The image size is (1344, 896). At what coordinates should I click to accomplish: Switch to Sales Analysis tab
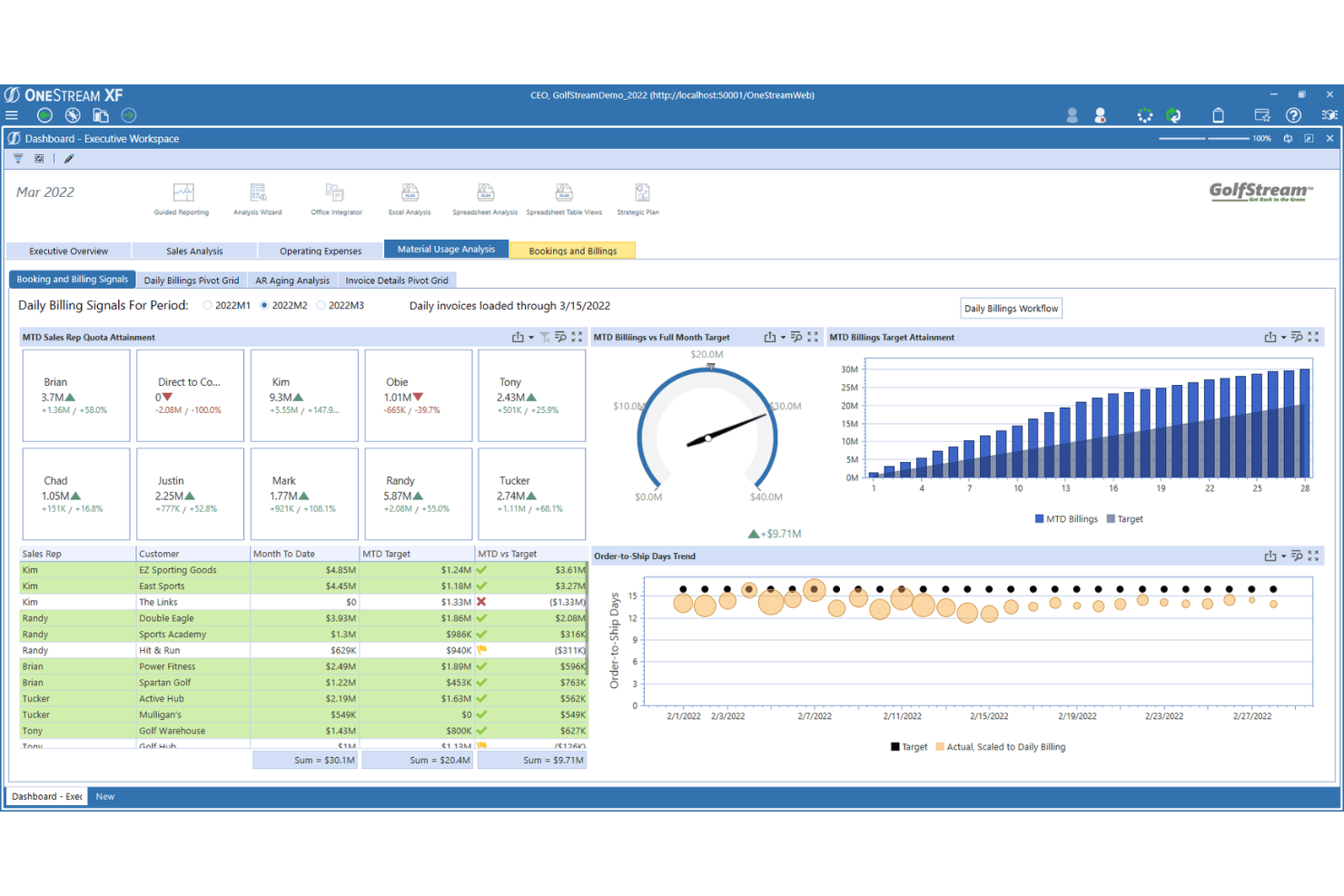click(x=194, y=251)
